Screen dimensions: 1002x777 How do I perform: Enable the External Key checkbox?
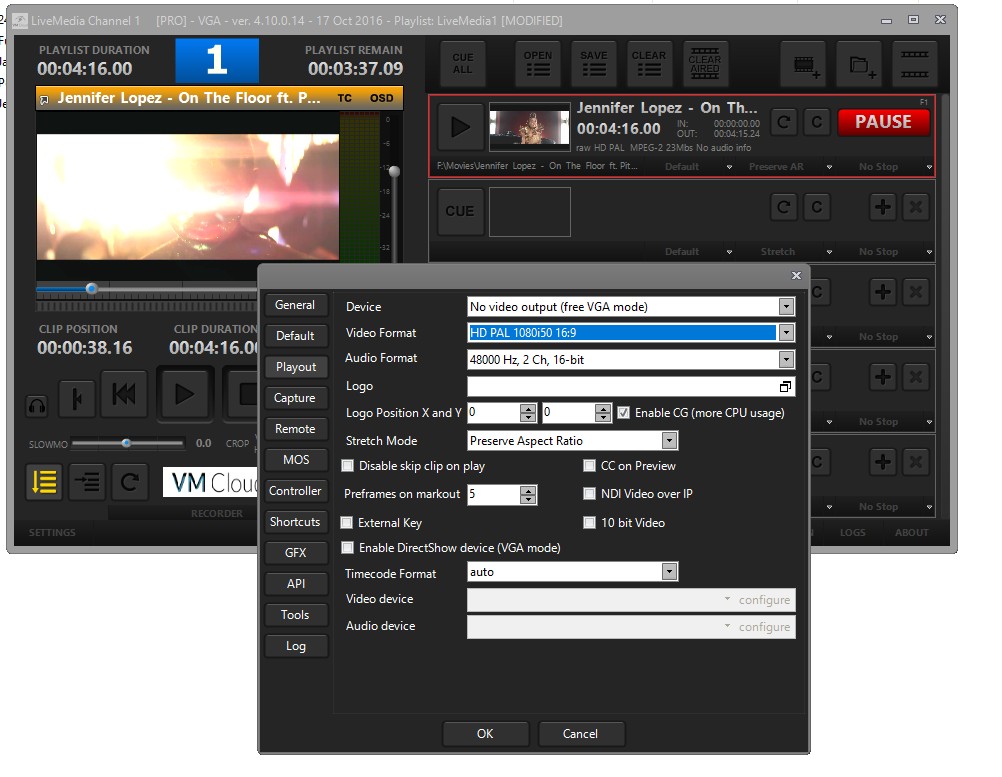[347, 523]
